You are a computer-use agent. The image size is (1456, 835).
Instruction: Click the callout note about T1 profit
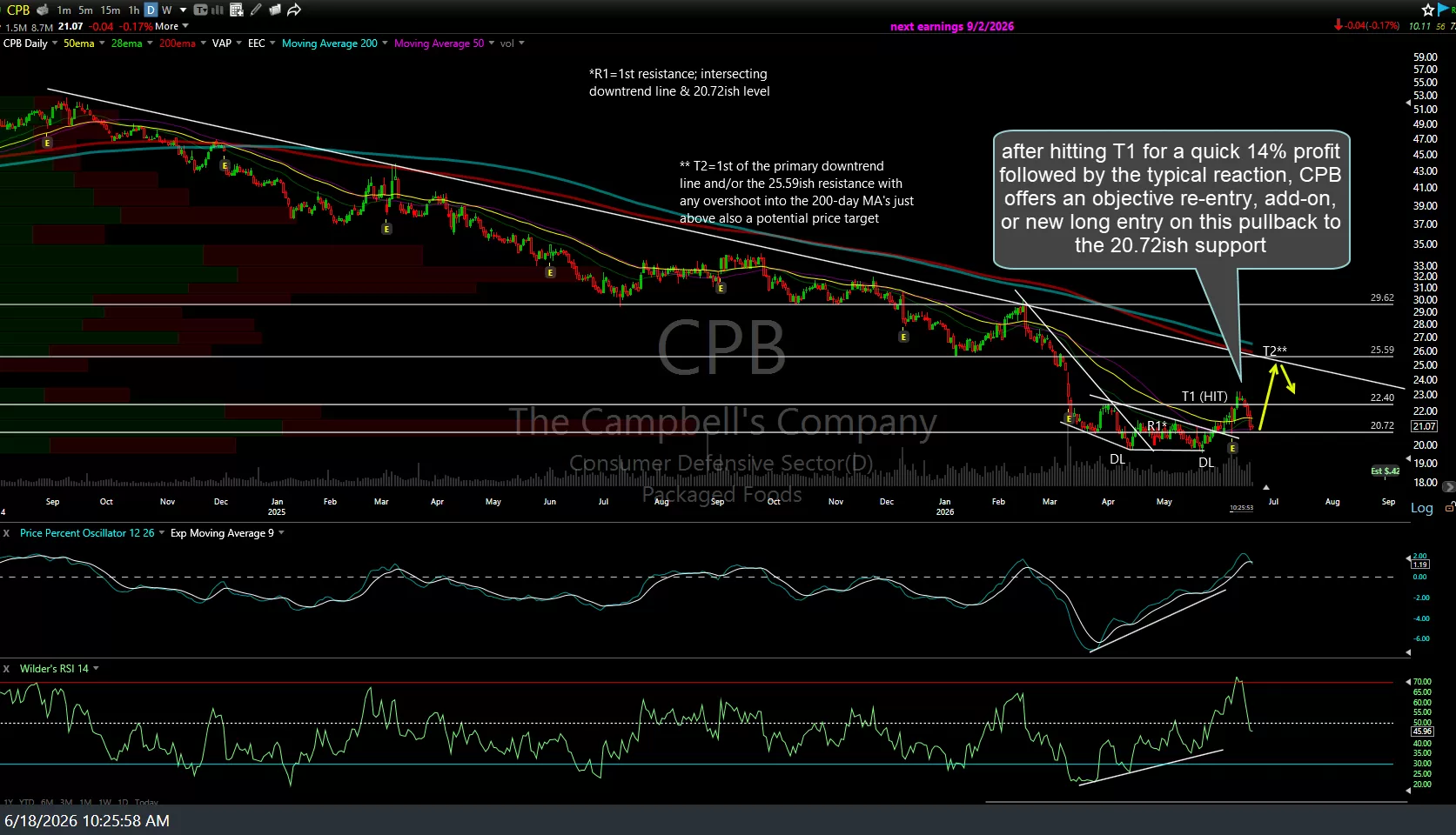(x=1171, y=198)
